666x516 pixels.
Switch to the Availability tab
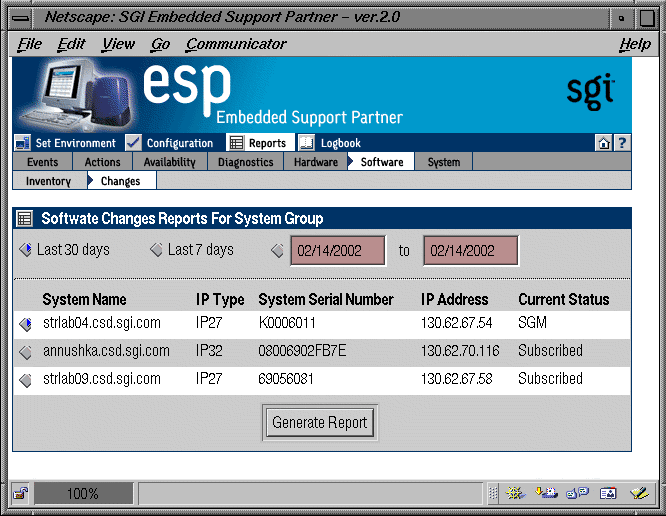point(169,162)
